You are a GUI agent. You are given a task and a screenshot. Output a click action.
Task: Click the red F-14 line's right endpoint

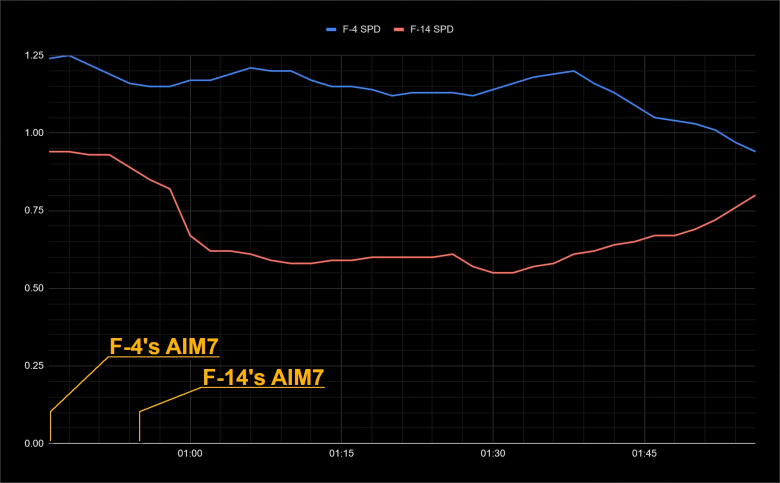point(754,195)
